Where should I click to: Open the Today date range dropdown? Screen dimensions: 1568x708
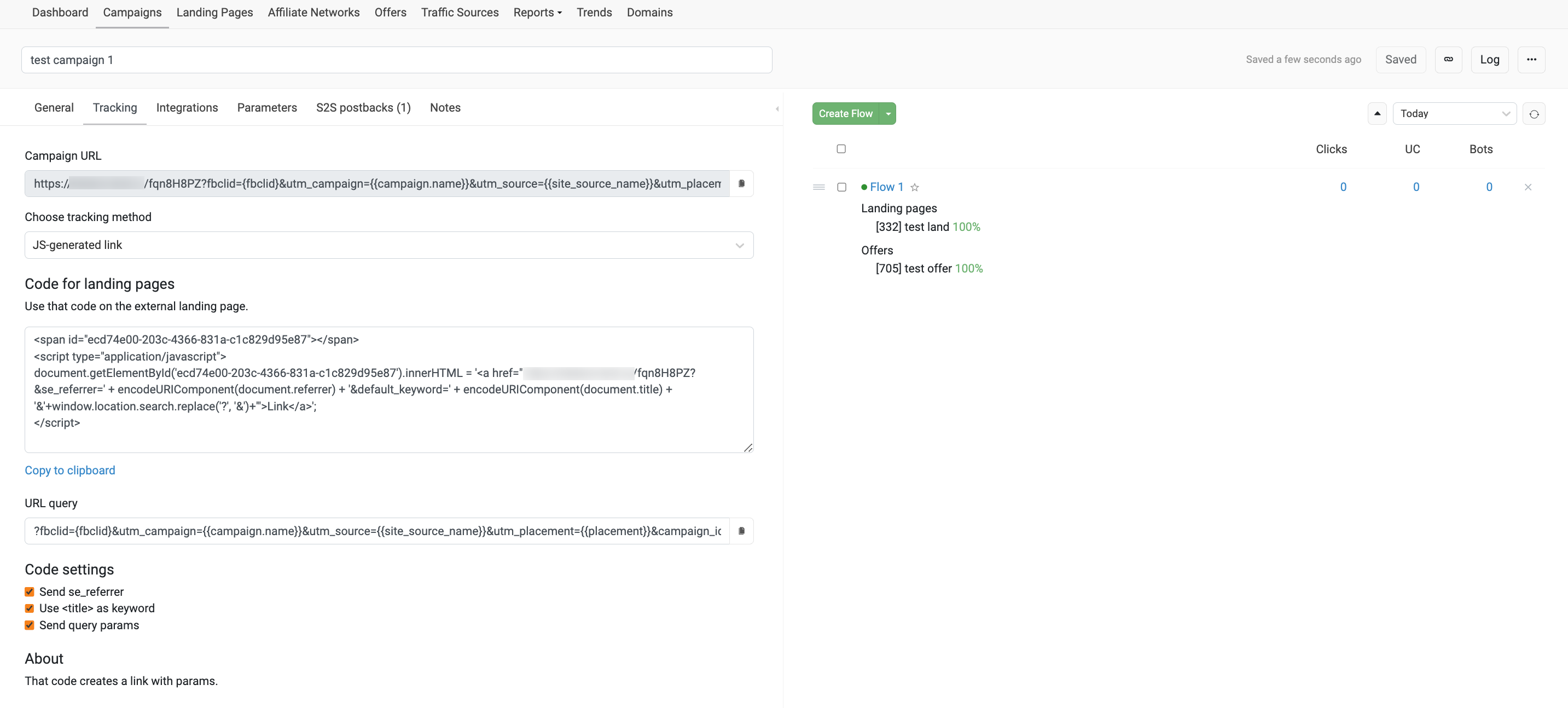[x=1454, y=114]
